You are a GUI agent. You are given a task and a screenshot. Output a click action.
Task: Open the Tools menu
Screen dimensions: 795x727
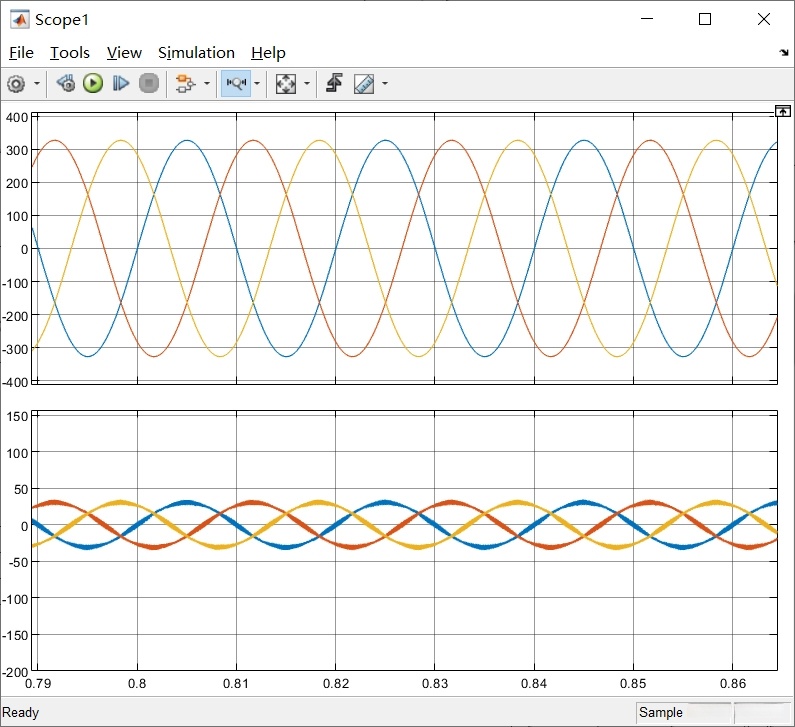click(x=70, y=53)
